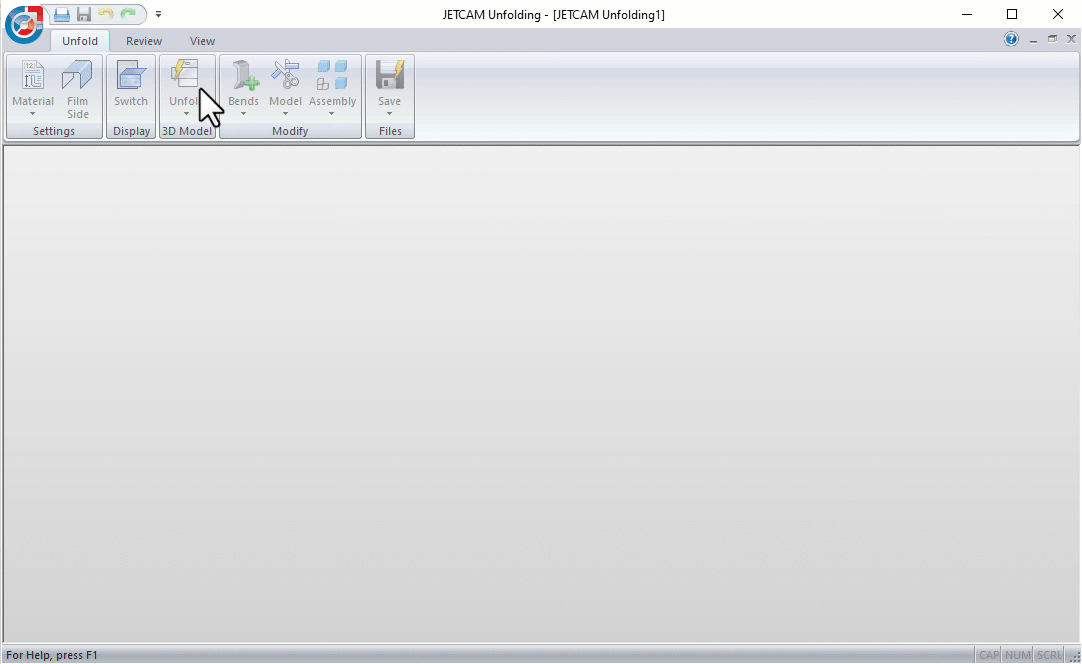Click the Undo arrow in quick access toolbar
1082x664 pixels.
click(106, 14)
